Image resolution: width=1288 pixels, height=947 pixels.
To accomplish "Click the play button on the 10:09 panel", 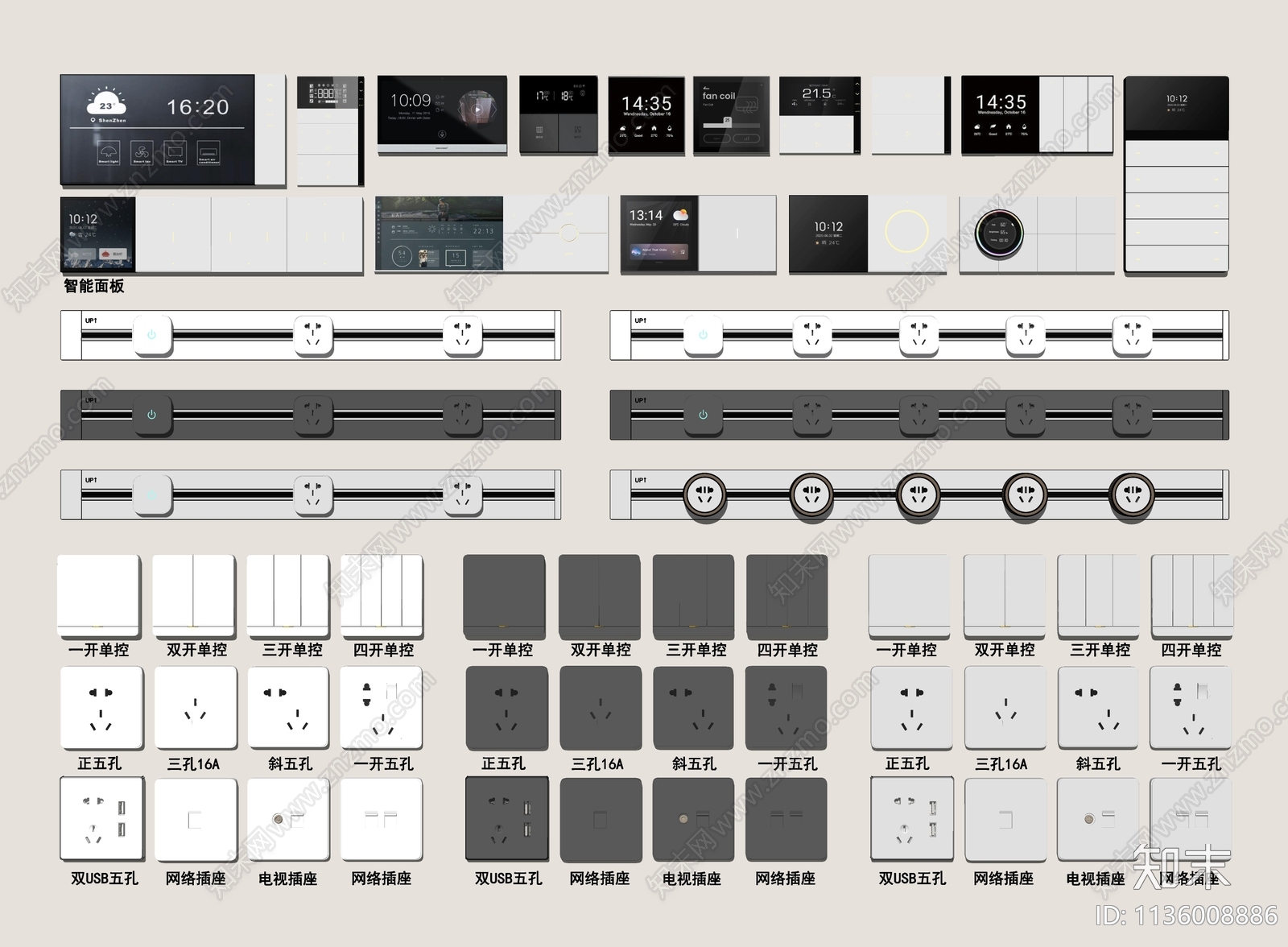I will click(x=477, y=110).
